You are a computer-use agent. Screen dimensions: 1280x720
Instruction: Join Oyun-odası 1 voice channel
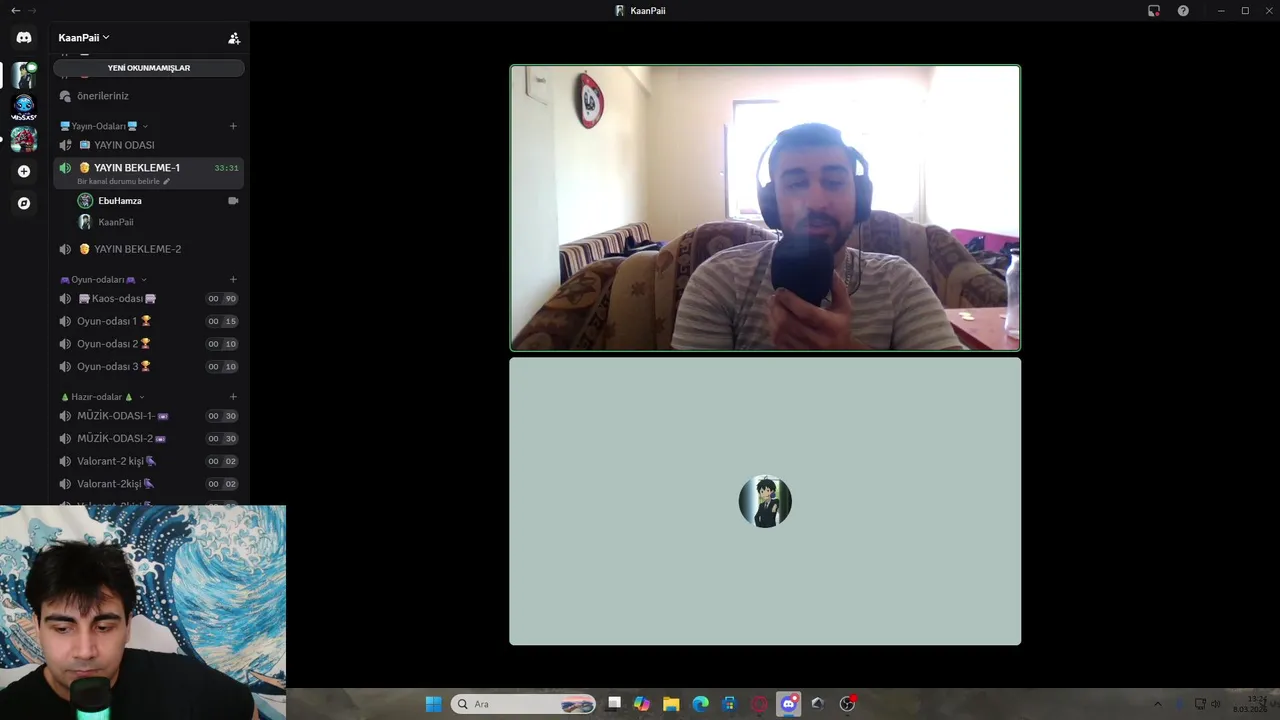pyautogui.click(x=149, y=321)
